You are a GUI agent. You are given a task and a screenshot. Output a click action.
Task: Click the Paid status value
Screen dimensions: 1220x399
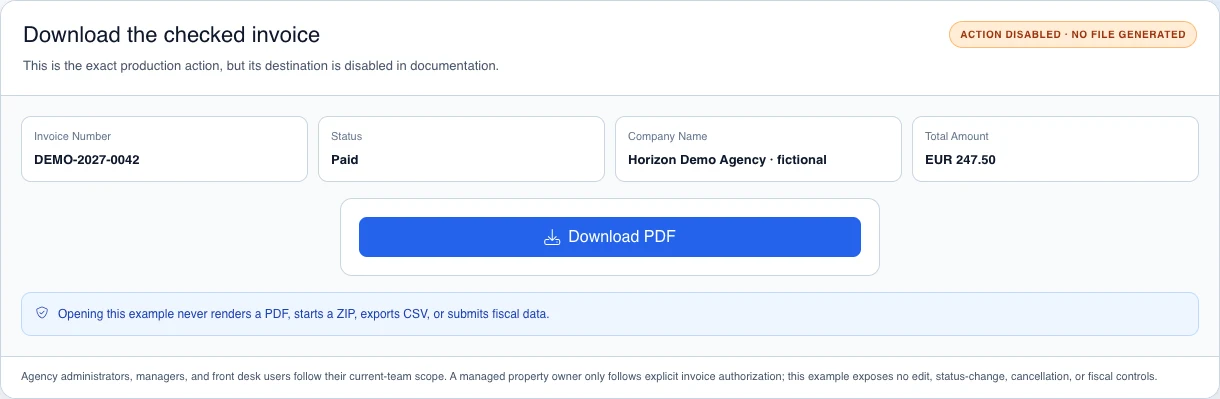point(344,159)
